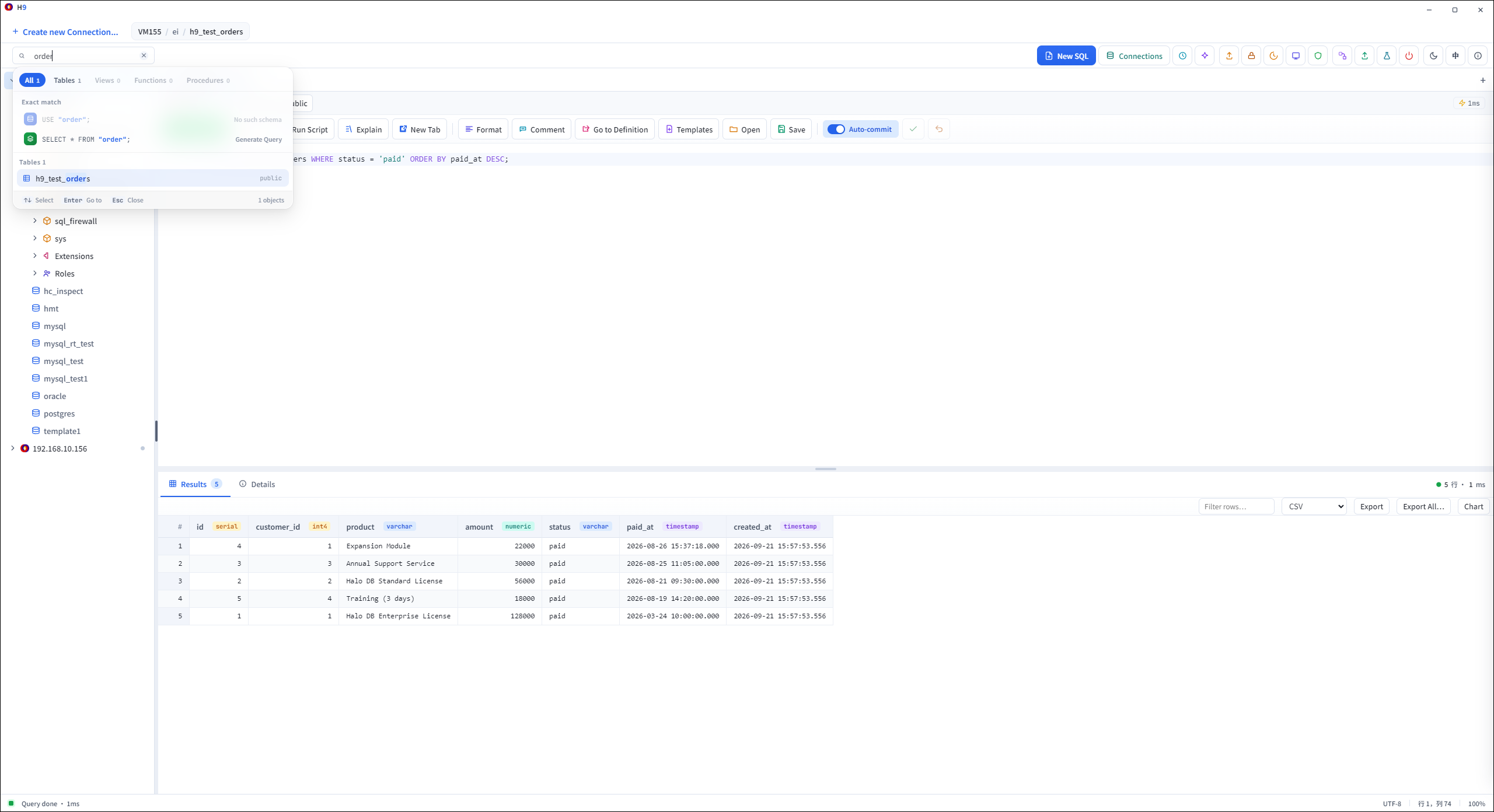
Task: Click the orange lock icon
Action: pyautogui.click(x=1251, y=56)
